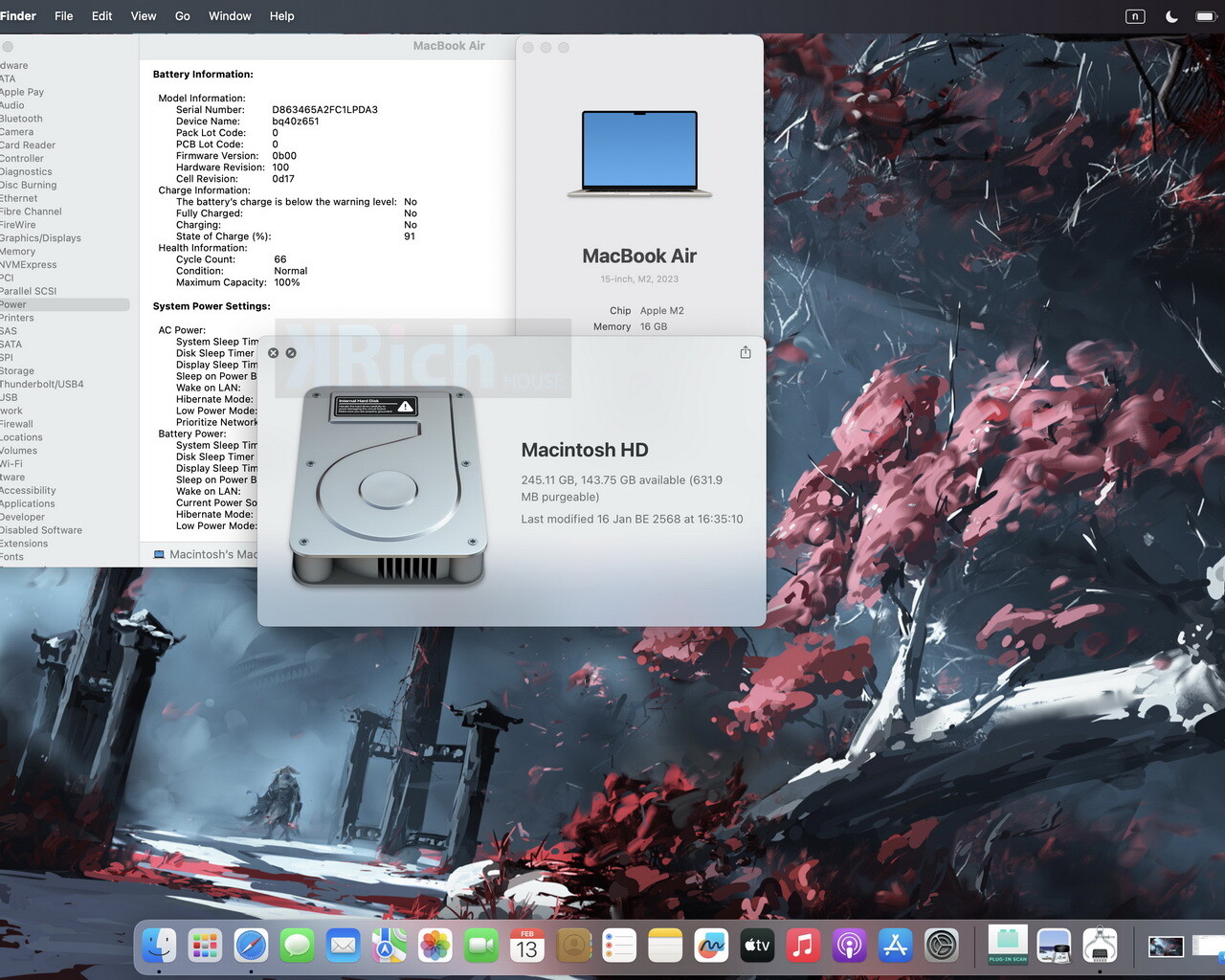
Task: Select Accessibility in the sidebar
Action: [x=28, y=491]
